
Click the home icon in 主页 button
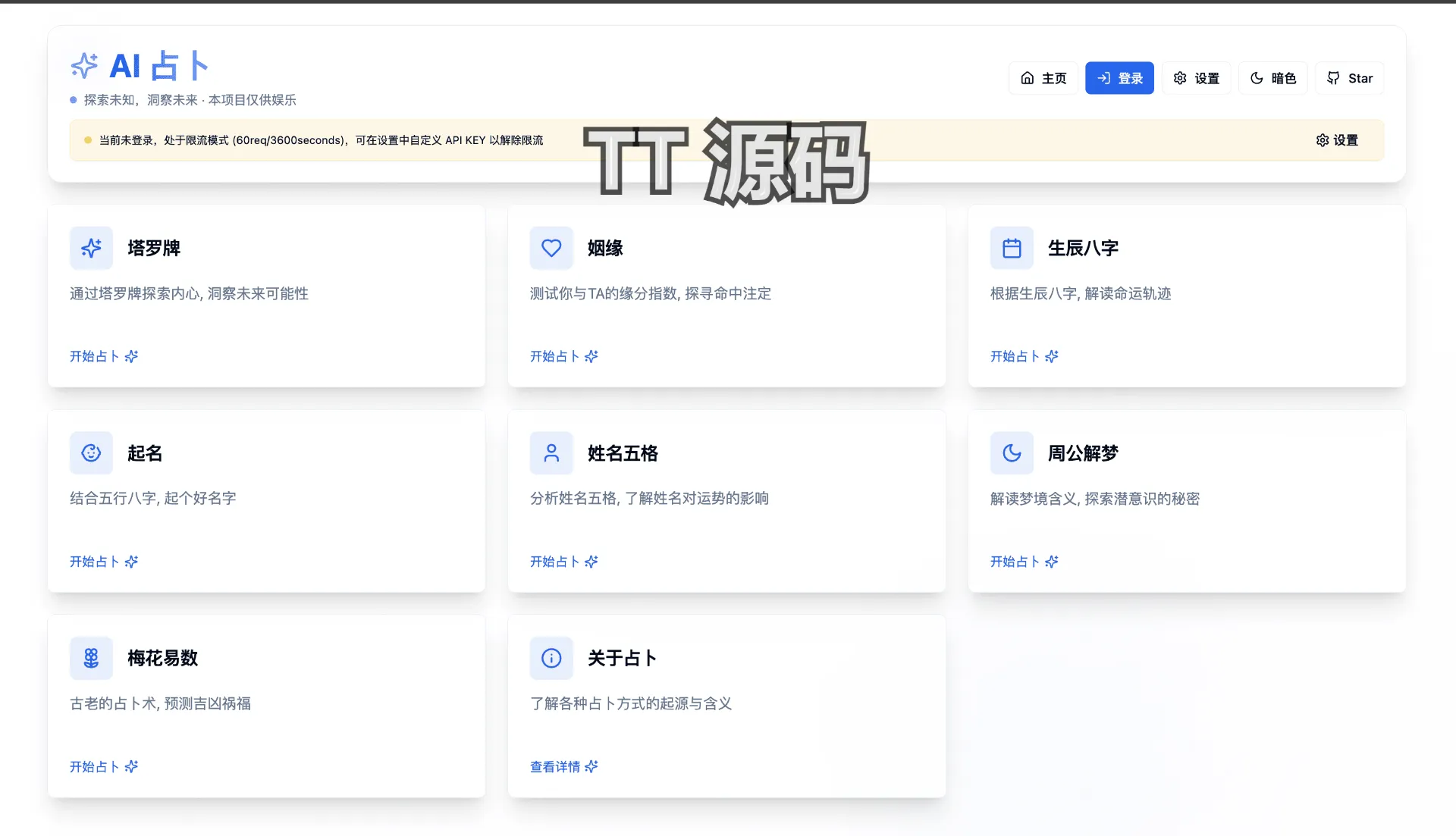pyautogui.click(x=1028, y=78)
